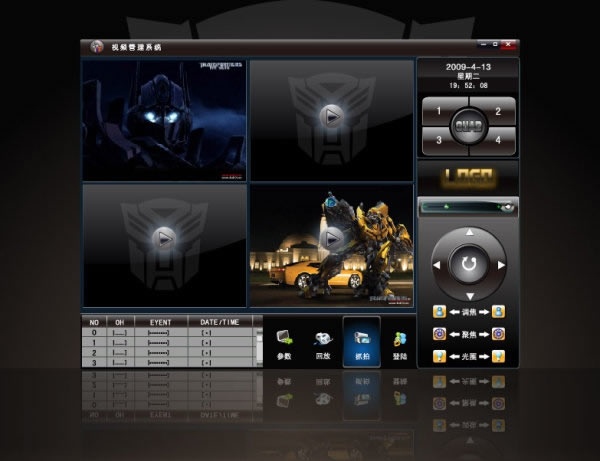
Task: Click the application icon in title bar
Action: pyautogui.click(x=97, y=47)
